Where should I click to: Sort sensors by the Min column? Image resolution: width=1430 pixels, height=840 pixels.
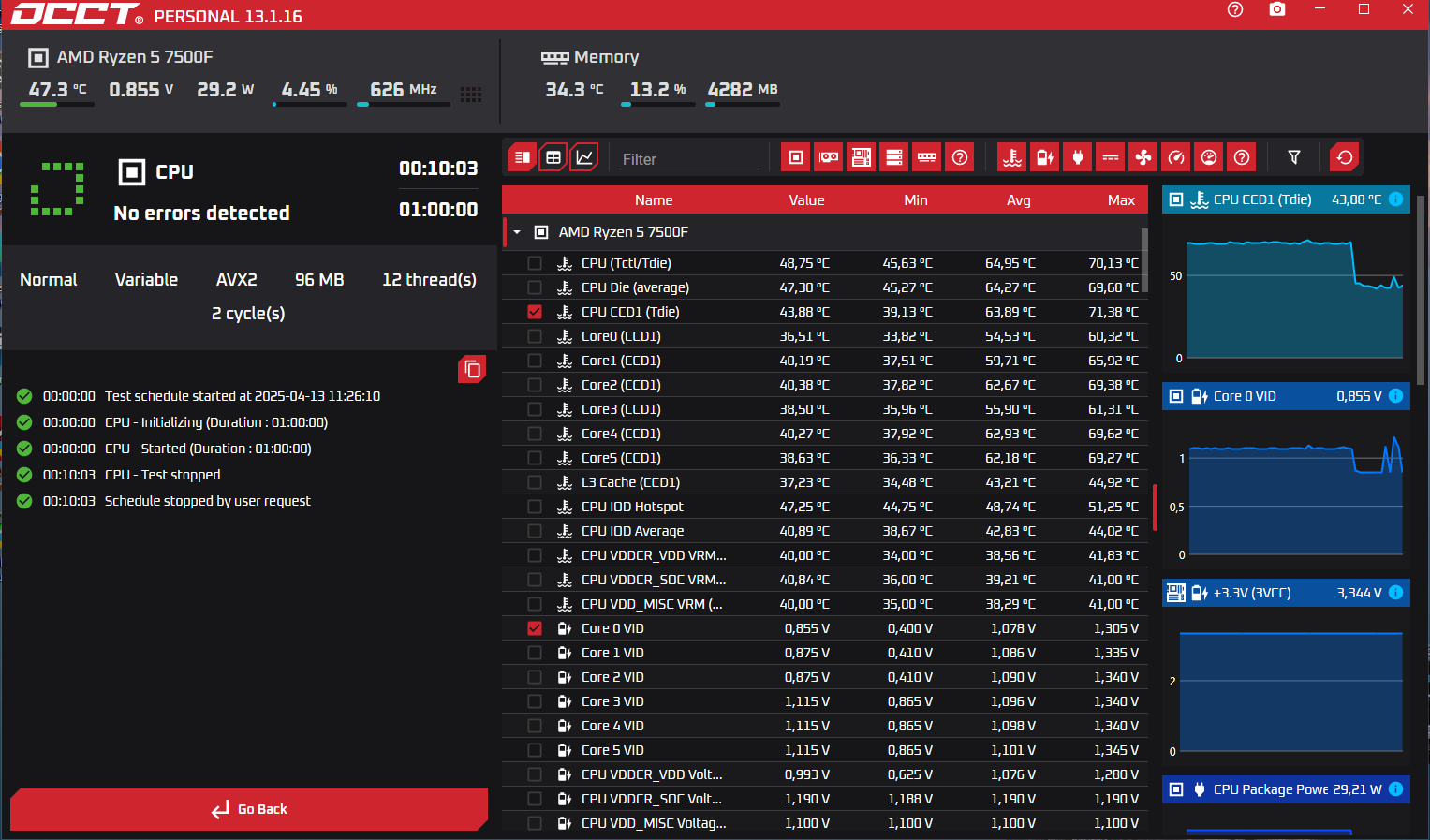(x=916, y=200)
